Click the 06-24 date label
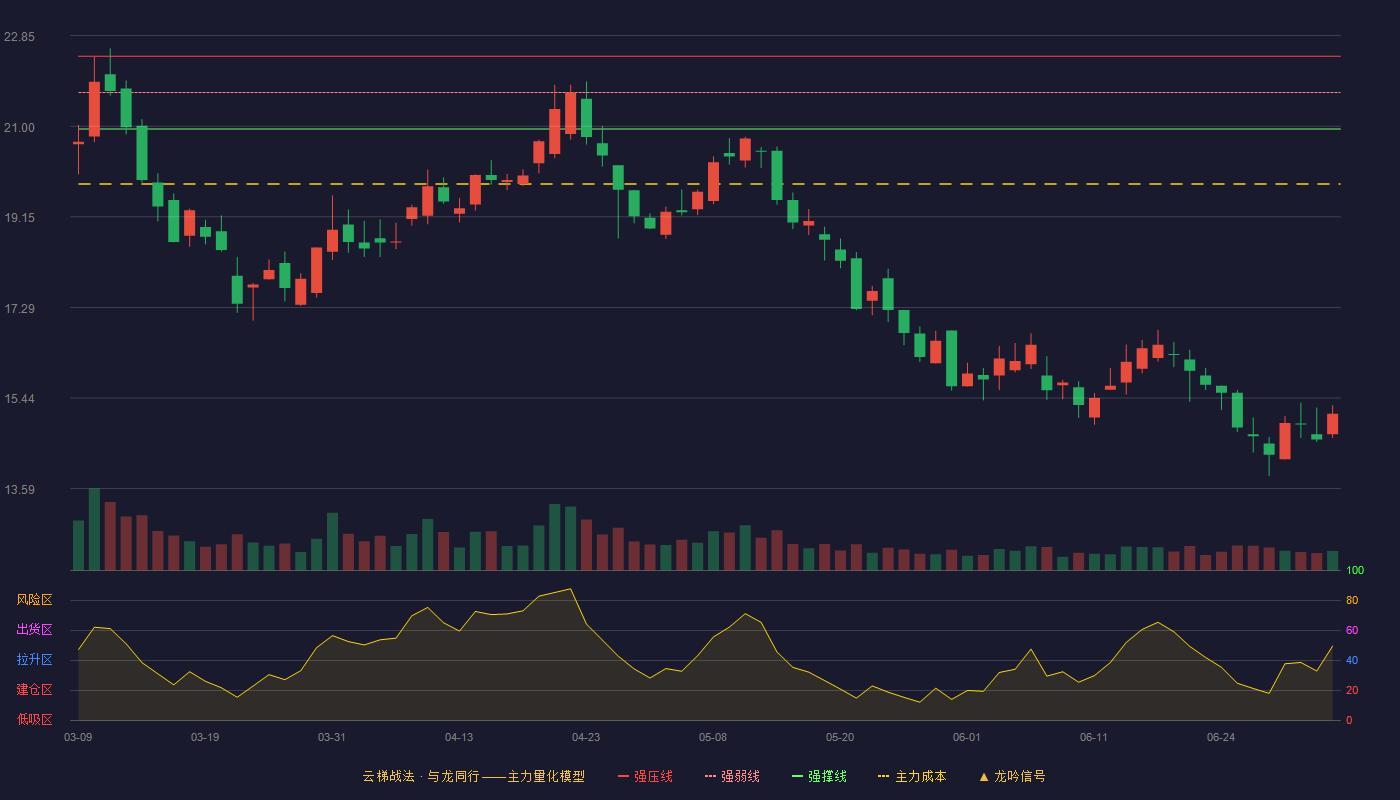 pyautogui.click(x=1221, y=737)
